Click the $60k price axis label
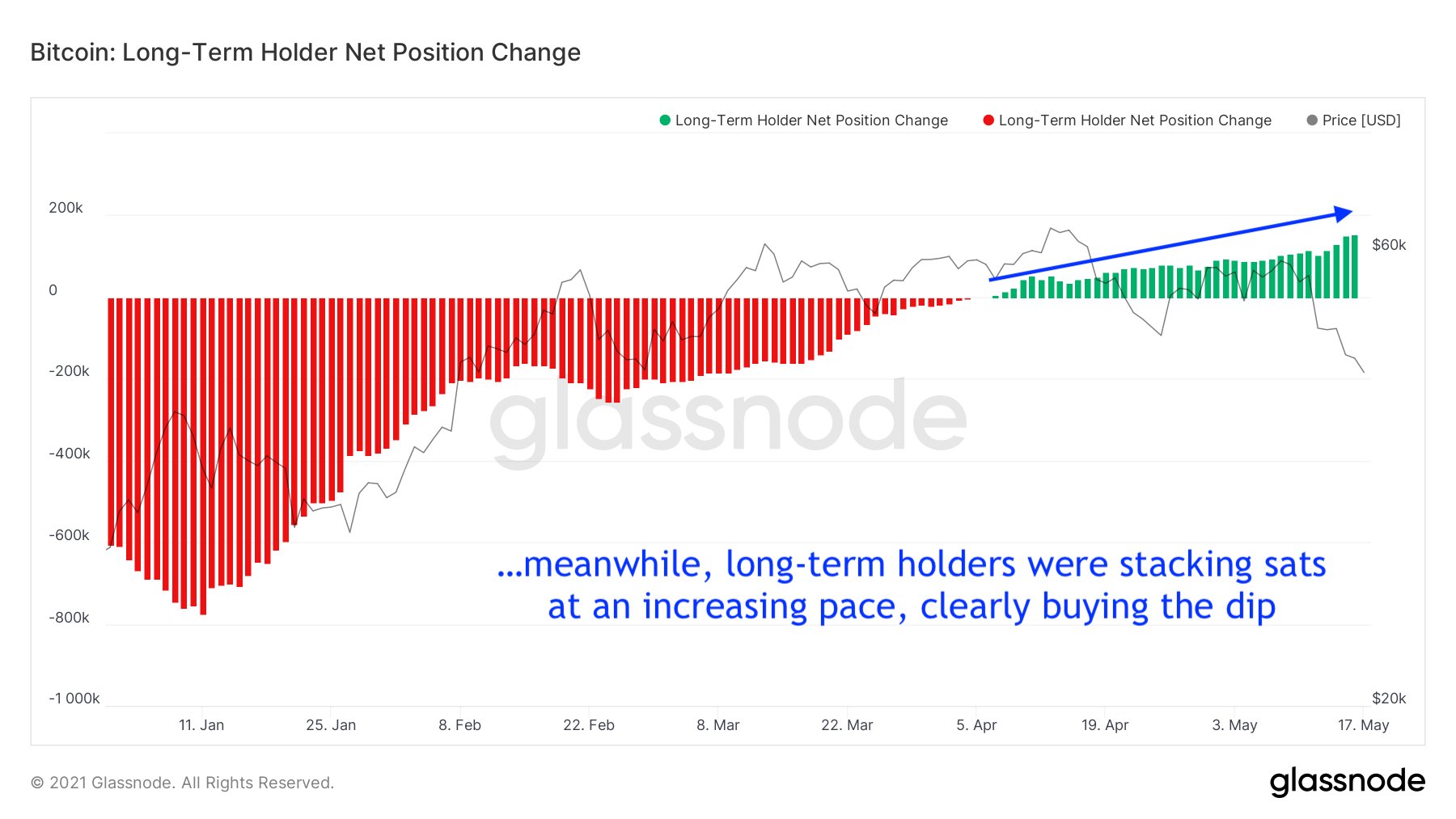Image resolution: width=1456 pixels, height=819 pixels. pyautogui.click(x=1389, y=245)
